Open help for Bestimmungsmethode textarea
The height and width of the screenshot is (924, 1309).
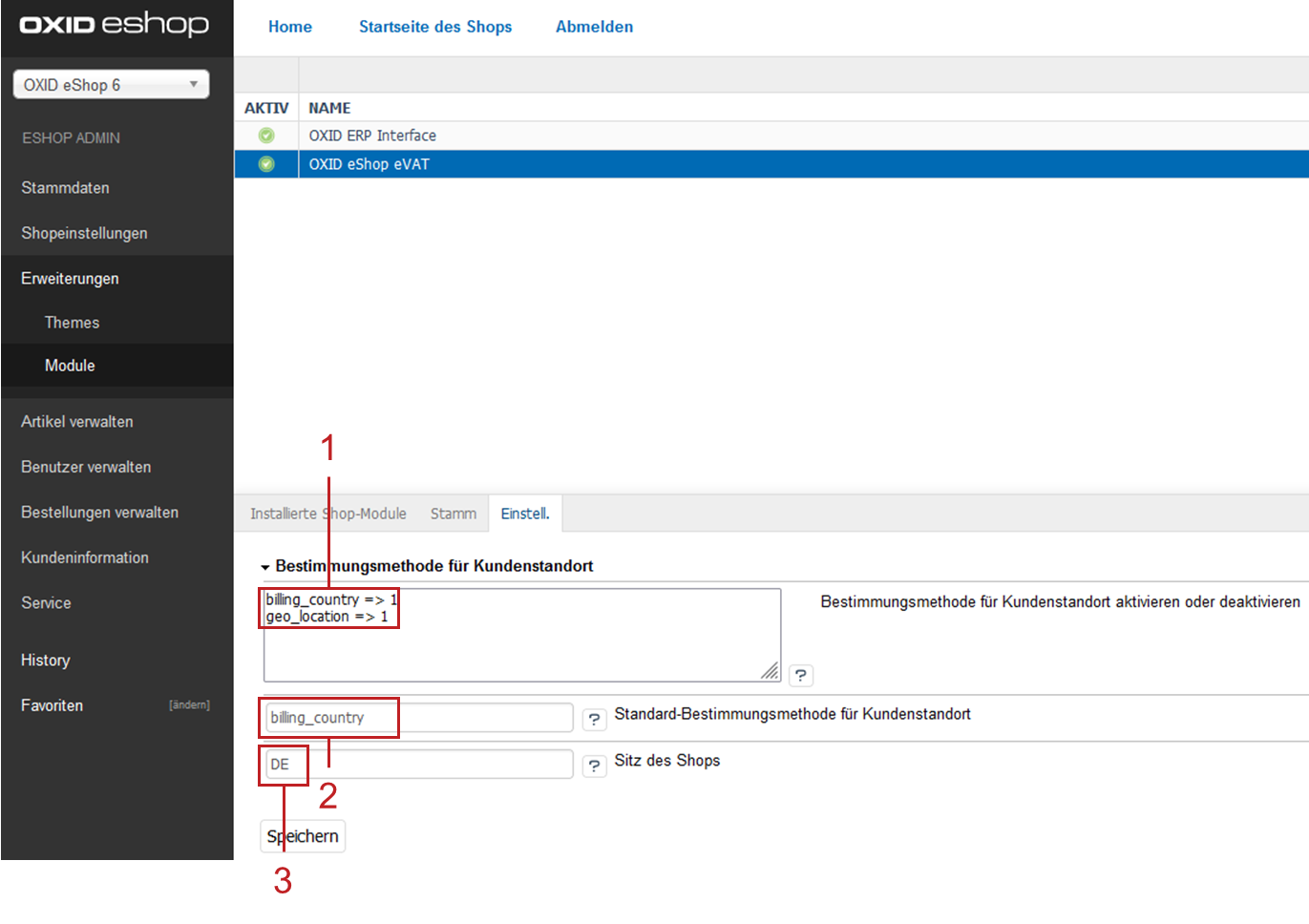800,676
